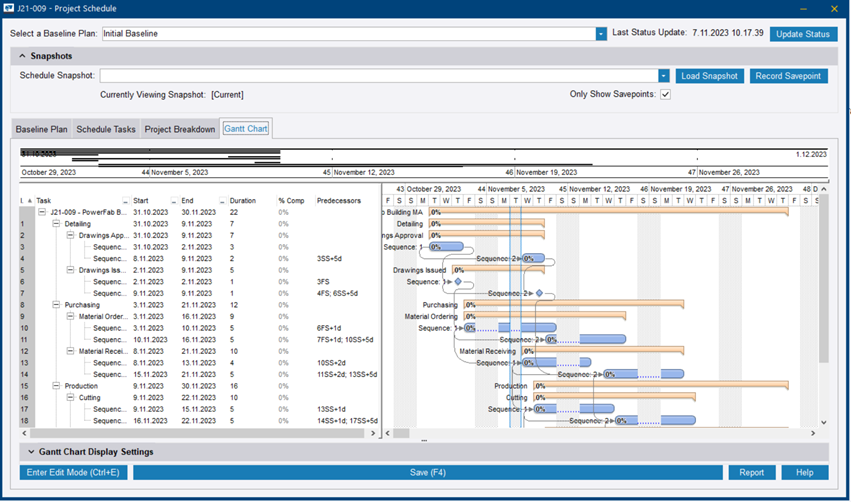Click the J21-009 app icon in the title bar
This screenshot has width=851, height=503.
10,9
